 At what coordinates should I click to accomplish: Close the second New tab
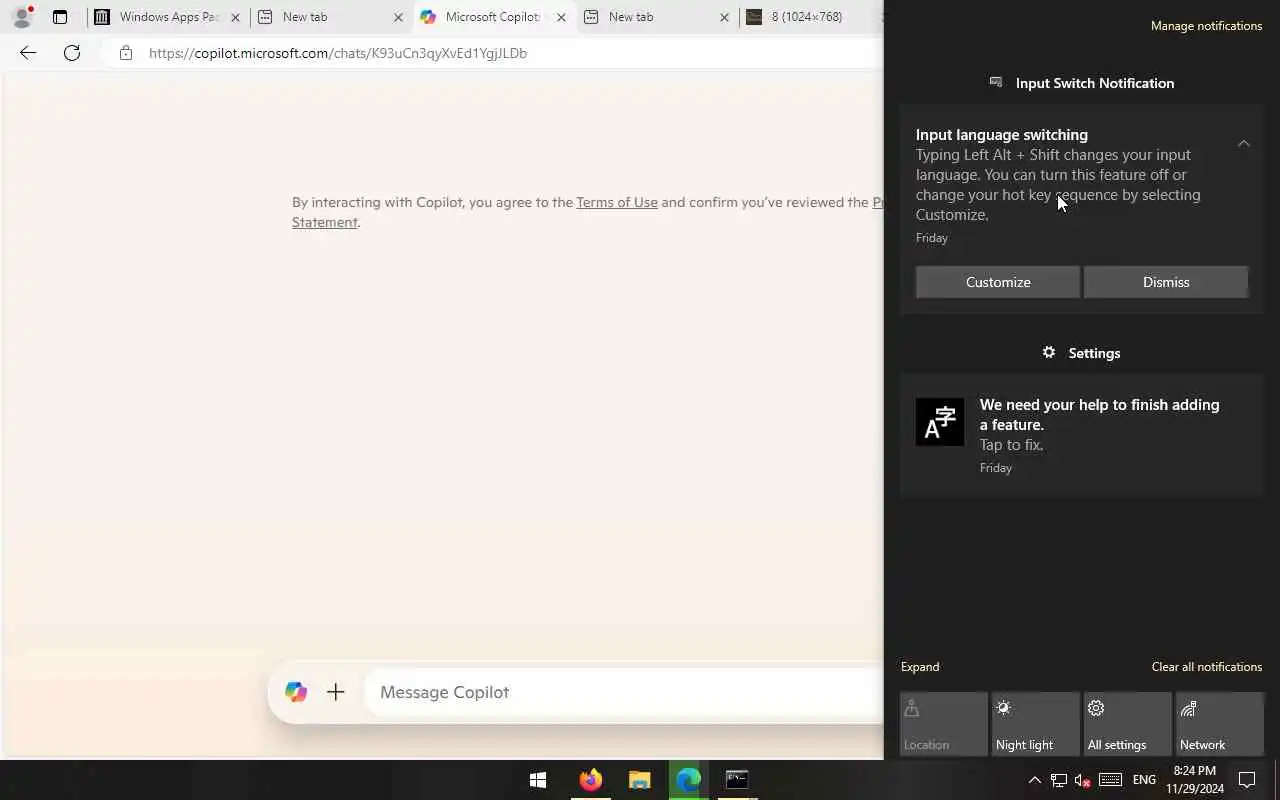pos(724,17)
